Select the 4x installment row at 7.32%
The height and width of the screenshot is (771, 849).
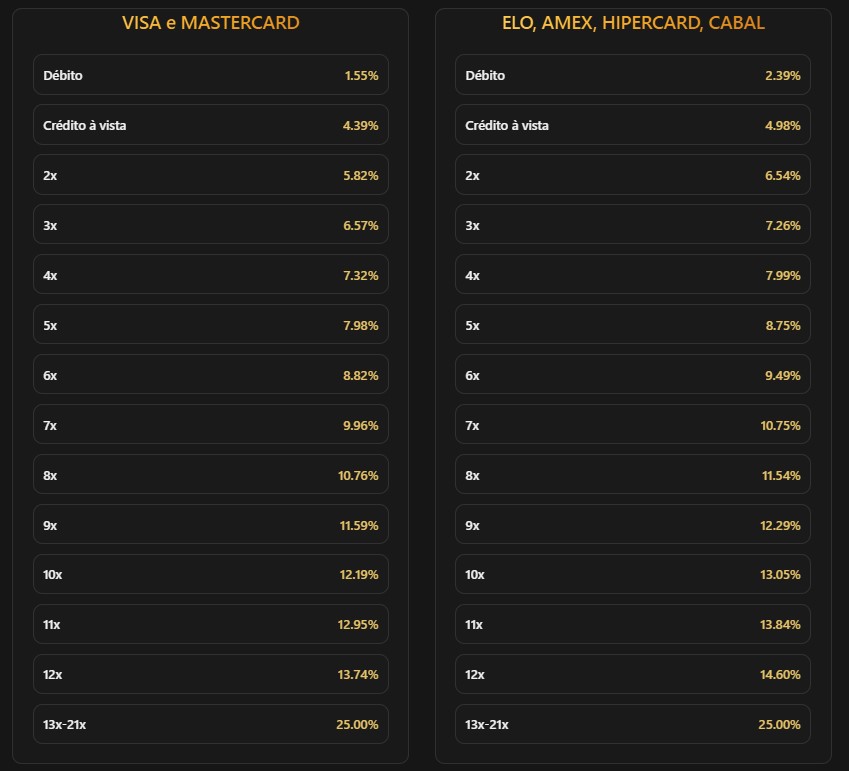click(x=210, y=275)
